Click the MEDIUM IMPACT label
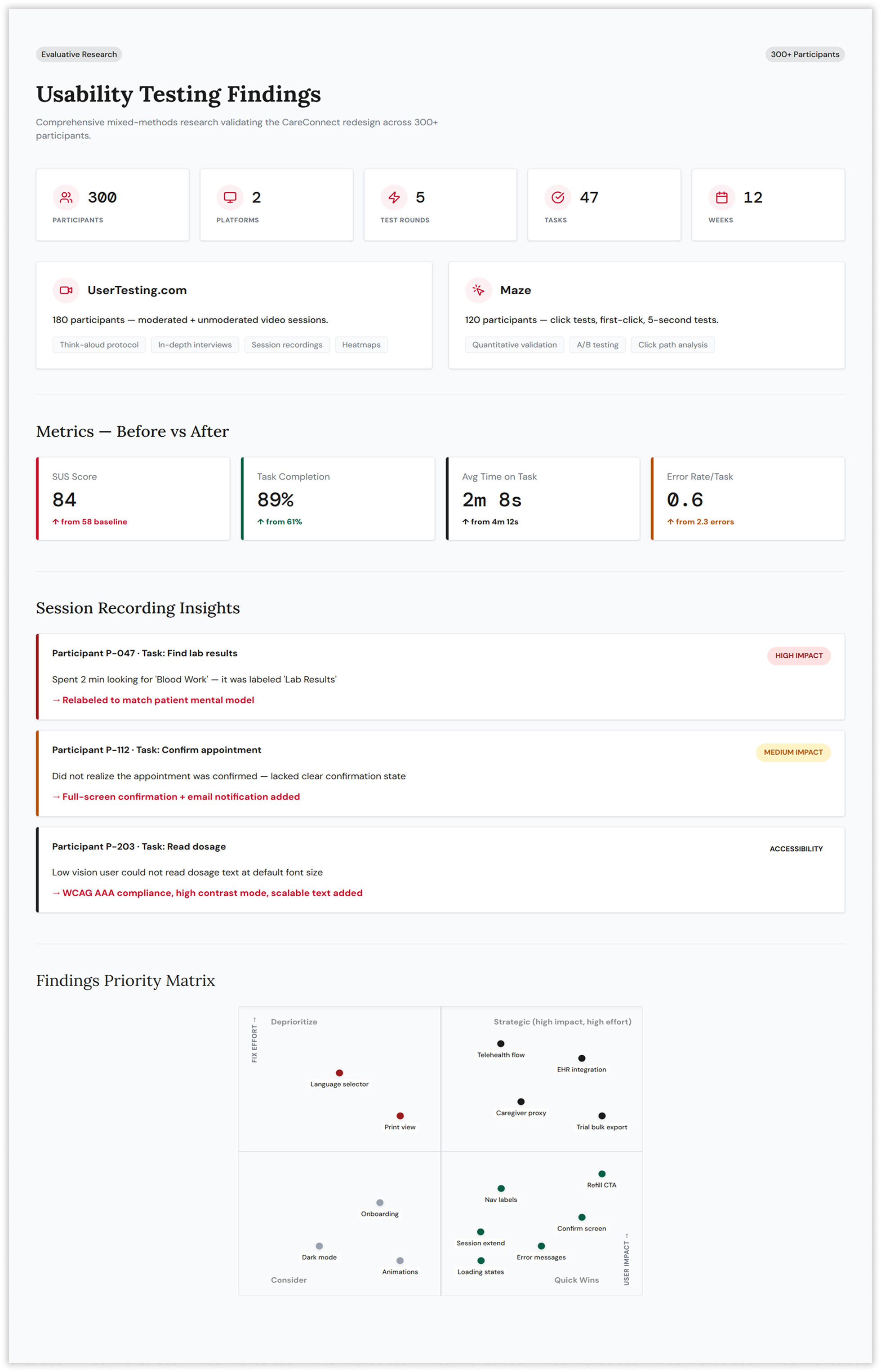This screenshot has height=1372, width=881. coord(793,752)
